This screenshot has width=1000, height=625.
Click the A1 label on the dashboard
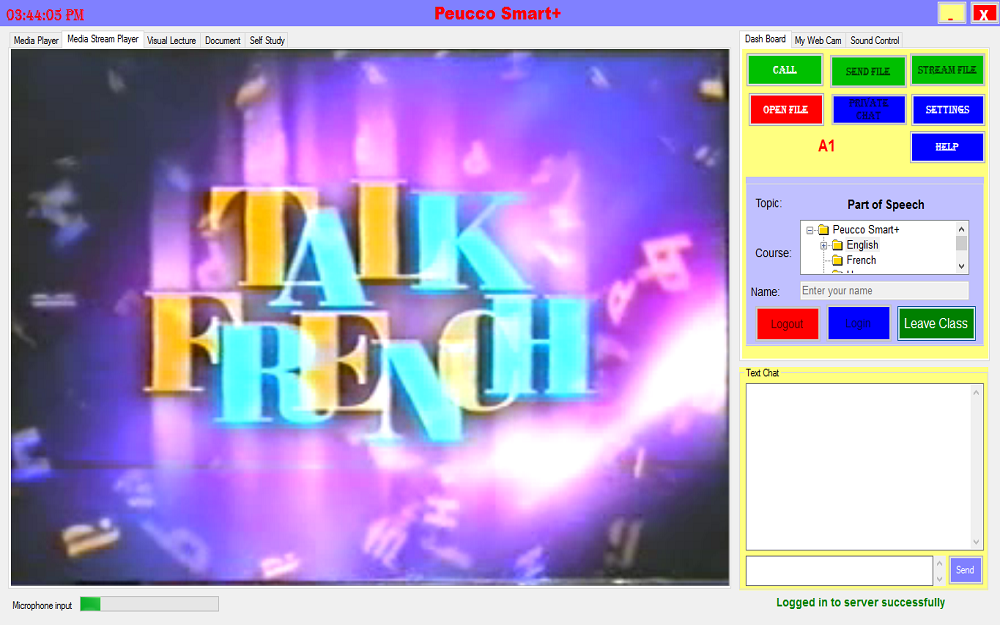coord(826,147)
